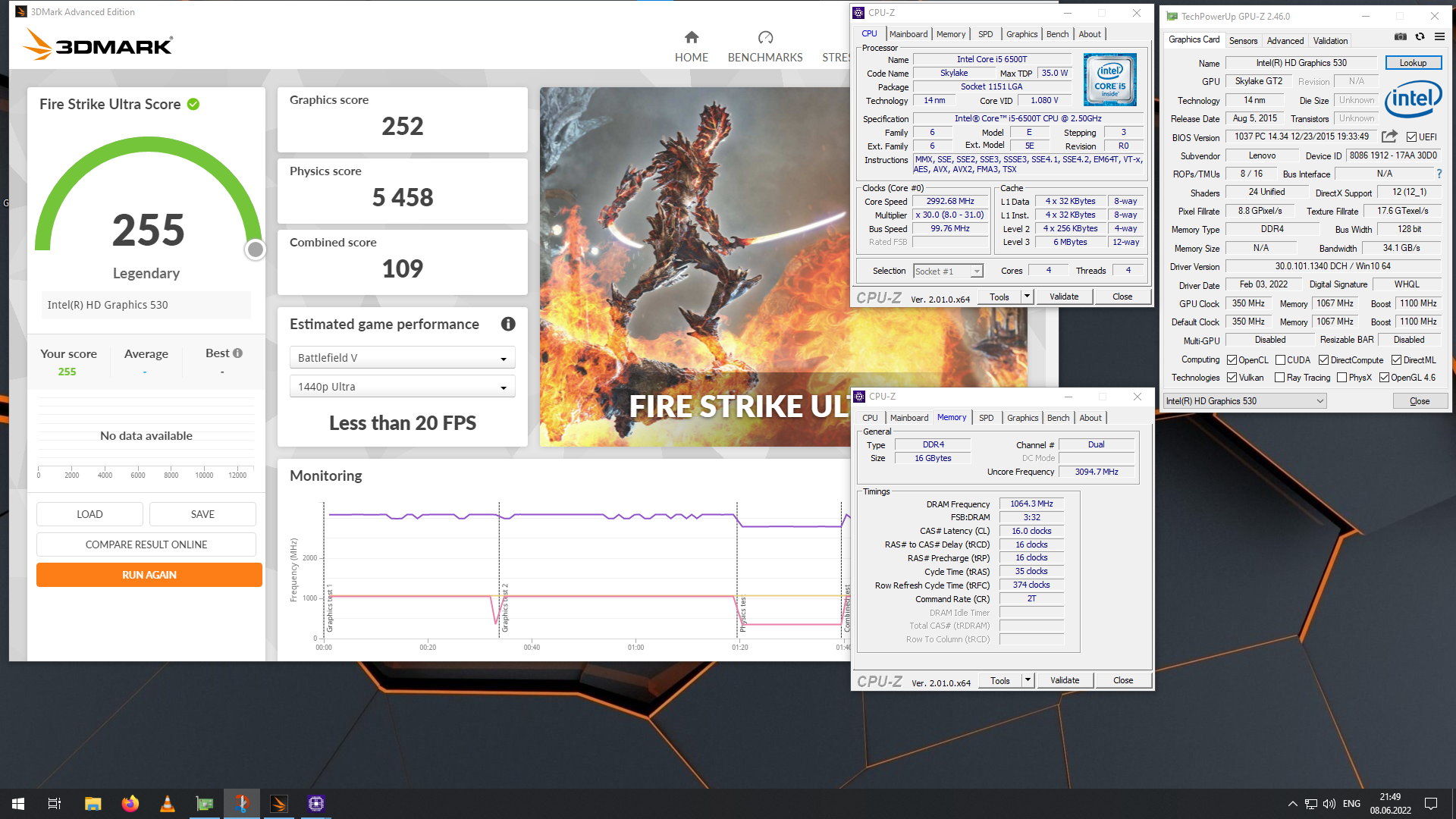Open Graphics tab in Memory CPU-Z window

click(x=1022, y=418)
